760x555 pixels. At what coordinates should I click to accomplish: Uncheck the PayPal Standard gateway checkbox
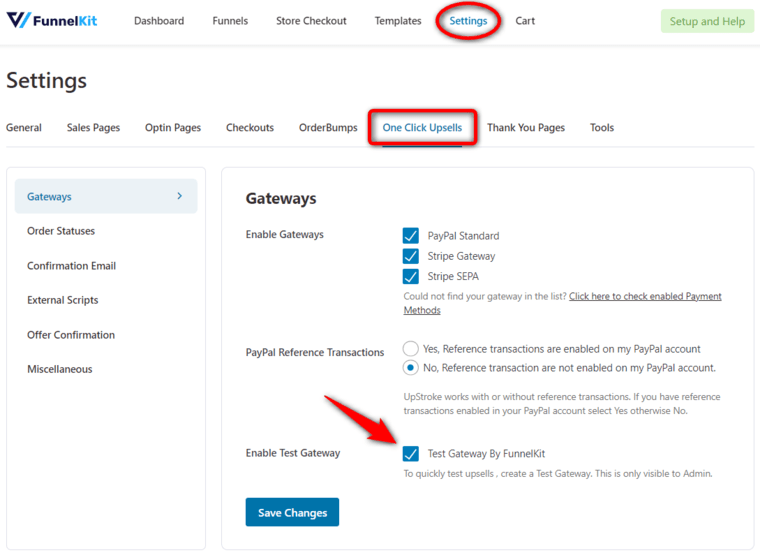coord(411,236)
